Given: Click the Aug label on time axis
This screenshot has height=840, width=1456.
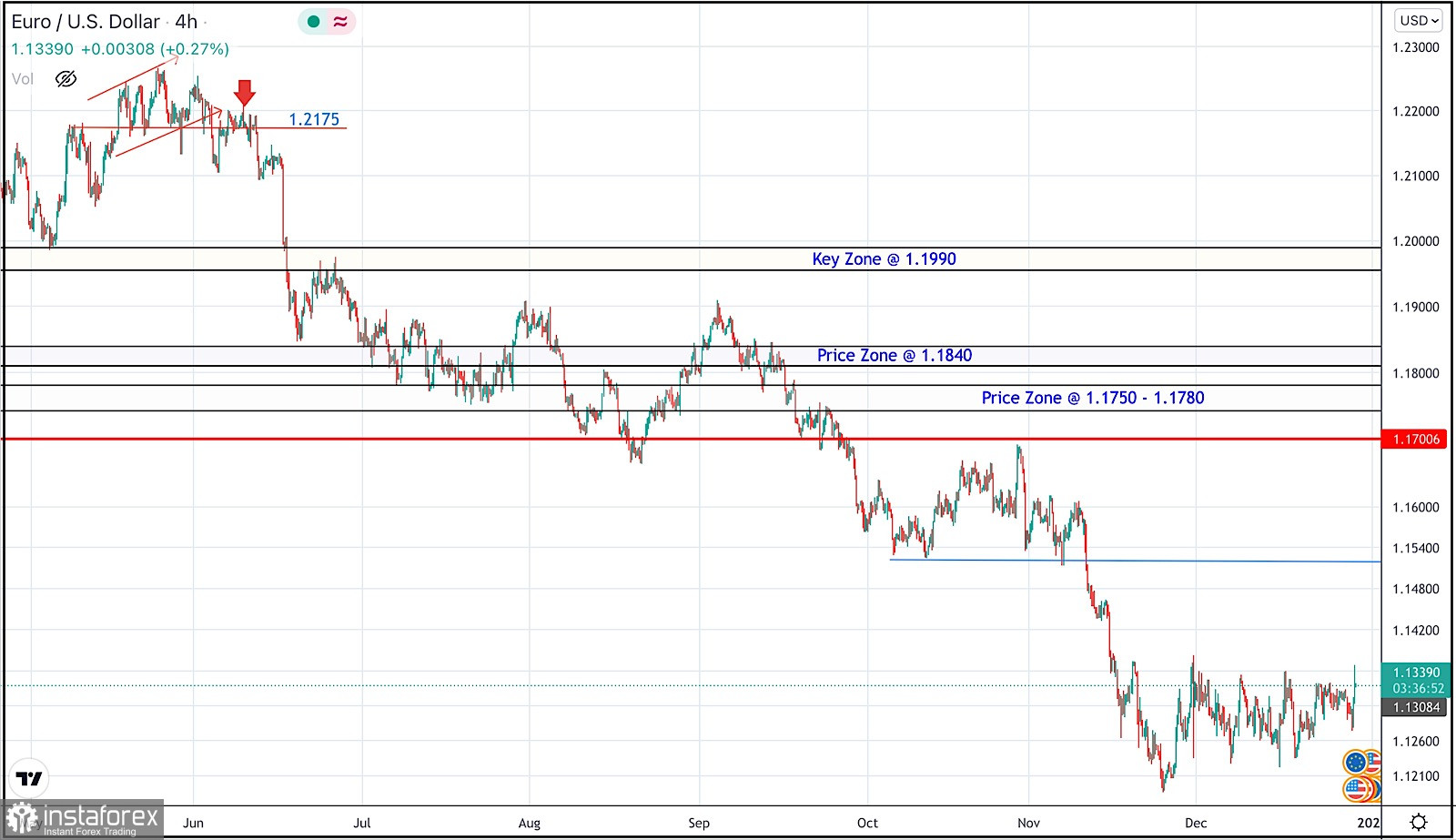Looking at the screenshot, I should [x=530, y=823].
